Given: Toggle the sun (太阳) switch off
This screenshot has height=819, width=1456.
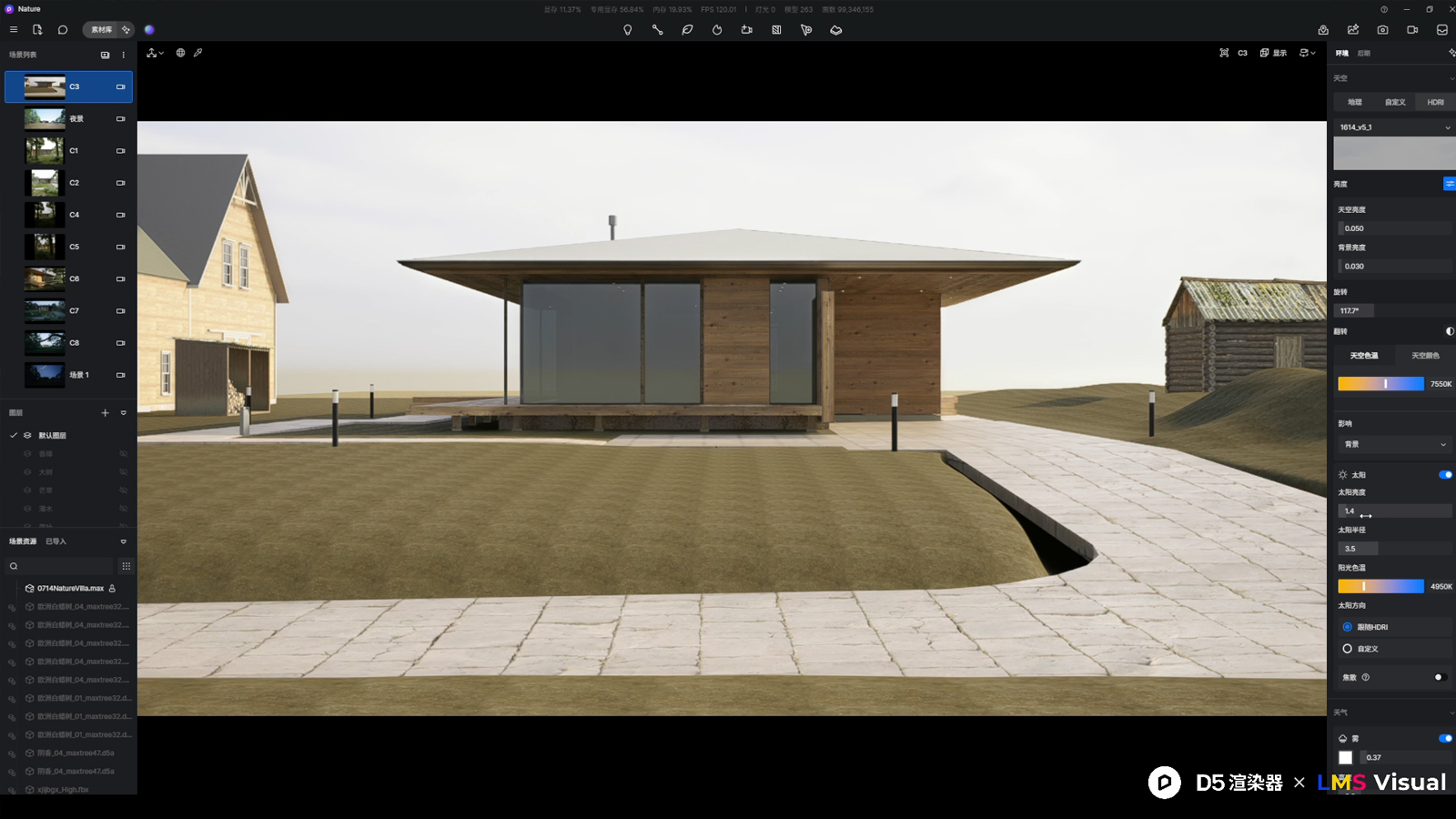Looking at the screenshot, I should (x=1444, y=475).
